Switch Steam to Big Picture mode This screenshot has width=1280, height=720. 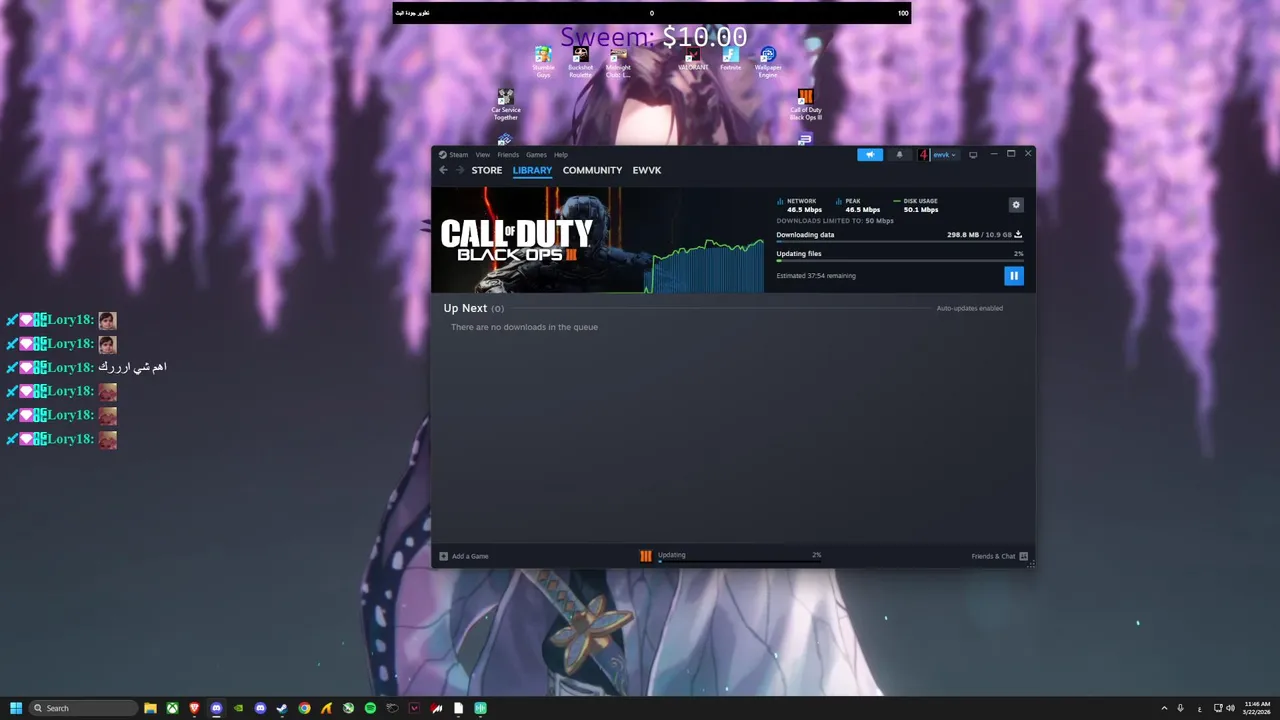tap(973, 155)
